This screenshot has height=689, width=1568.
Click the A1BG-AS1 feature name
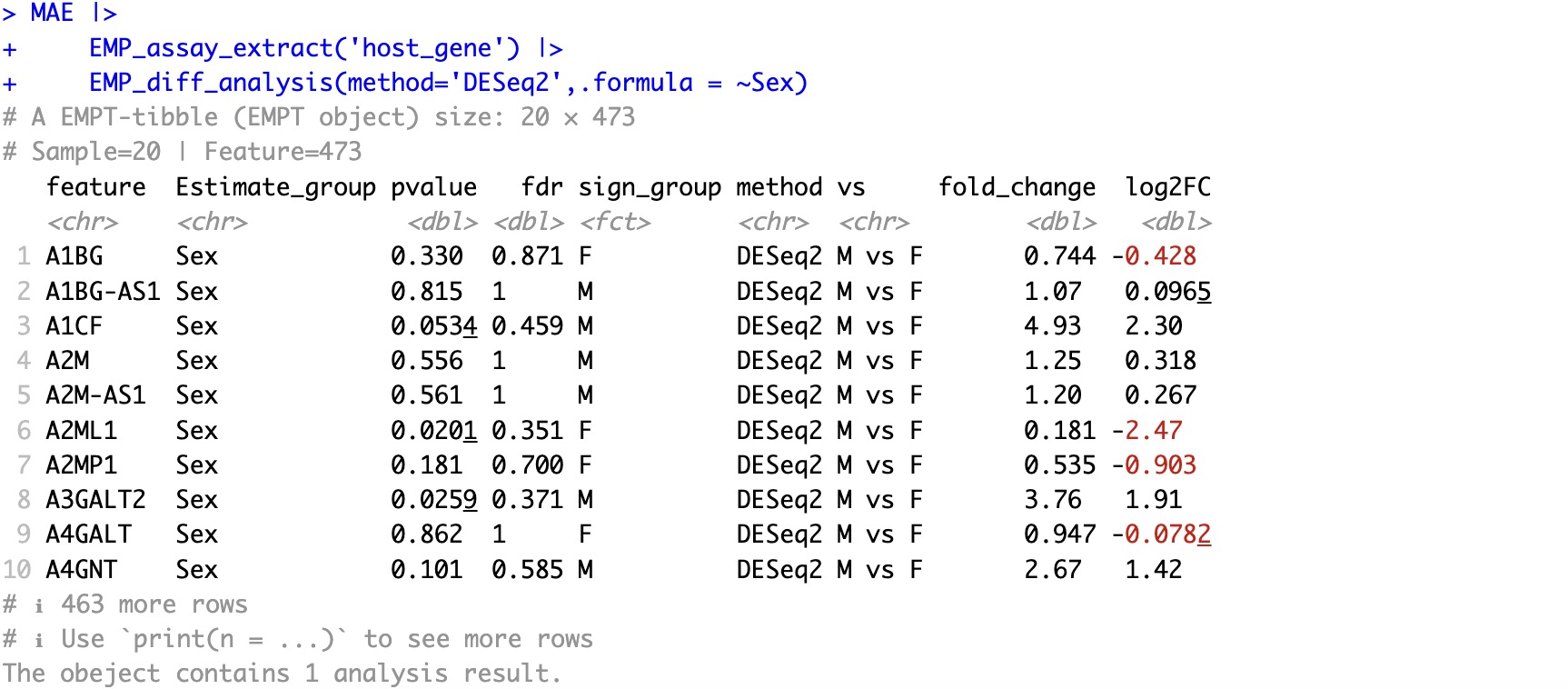(x=103, y=292)
